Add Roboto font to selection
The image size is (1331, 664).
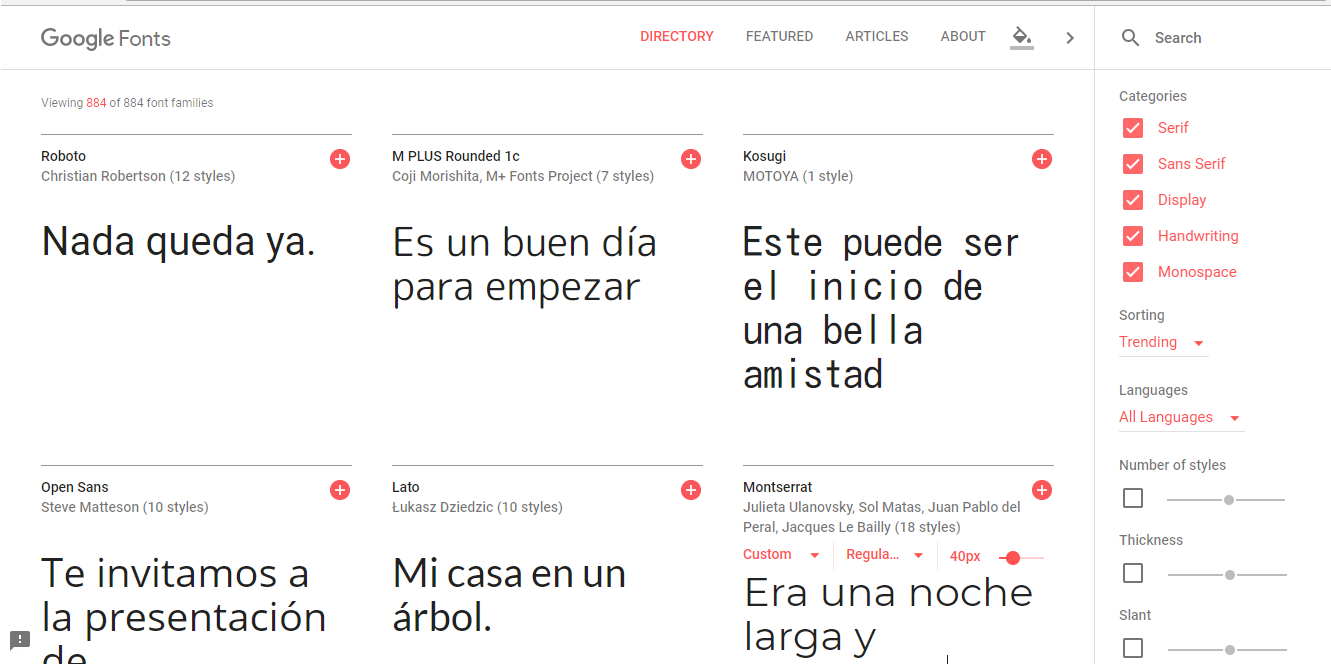coord(340,159)
